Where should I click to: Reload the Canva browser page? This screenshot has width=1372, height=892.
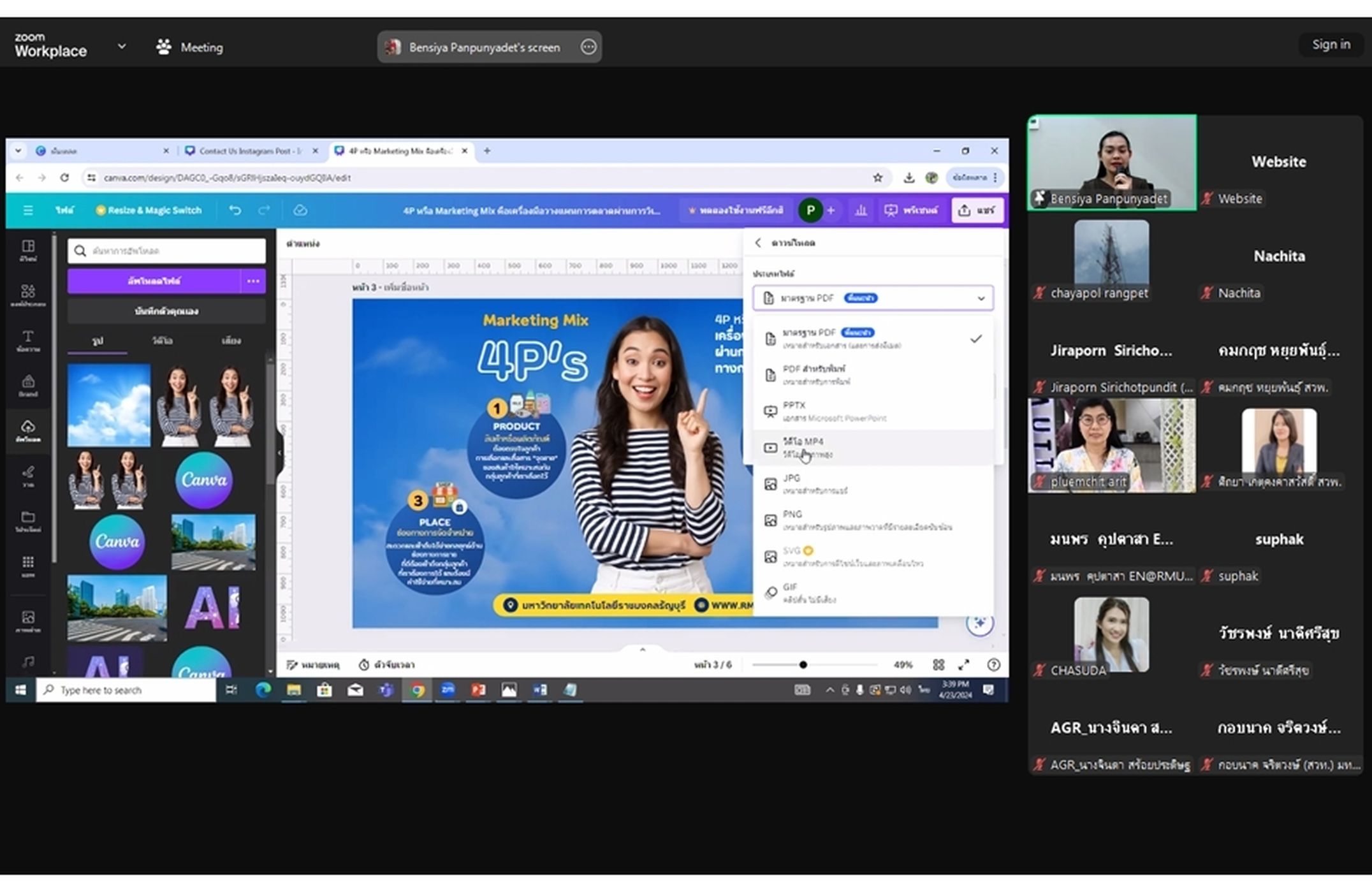click(x=64, y=177)
